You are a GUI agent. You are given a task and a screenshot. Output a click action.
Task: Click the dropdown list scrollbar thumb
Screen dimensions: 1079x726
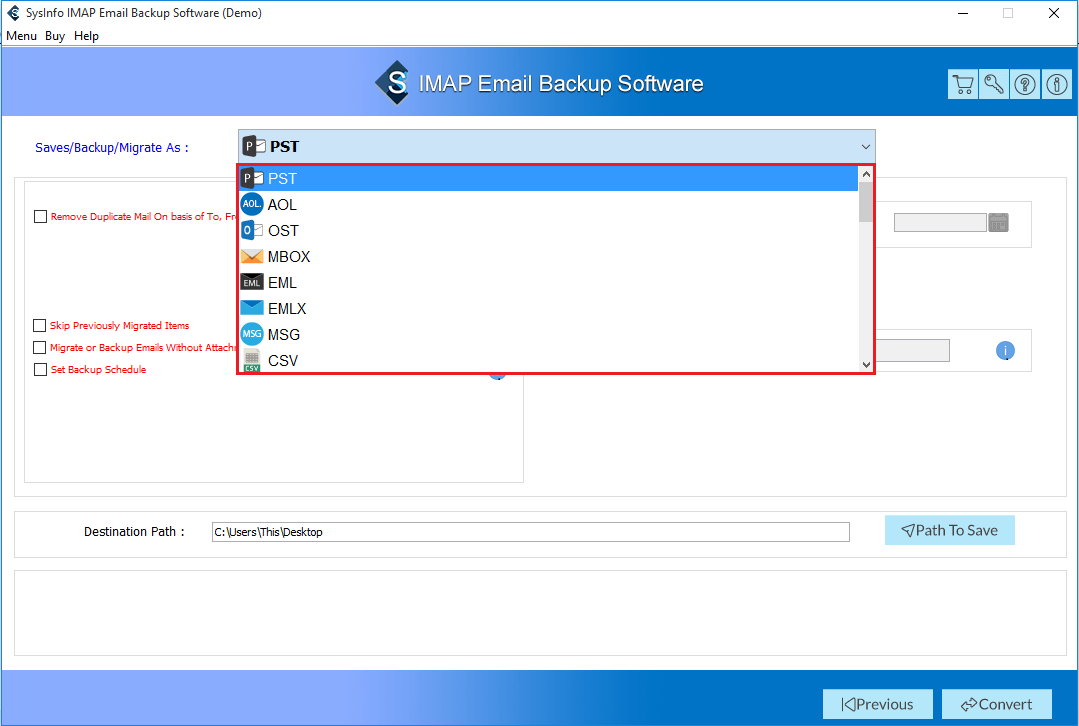click(x=866, y=202)
